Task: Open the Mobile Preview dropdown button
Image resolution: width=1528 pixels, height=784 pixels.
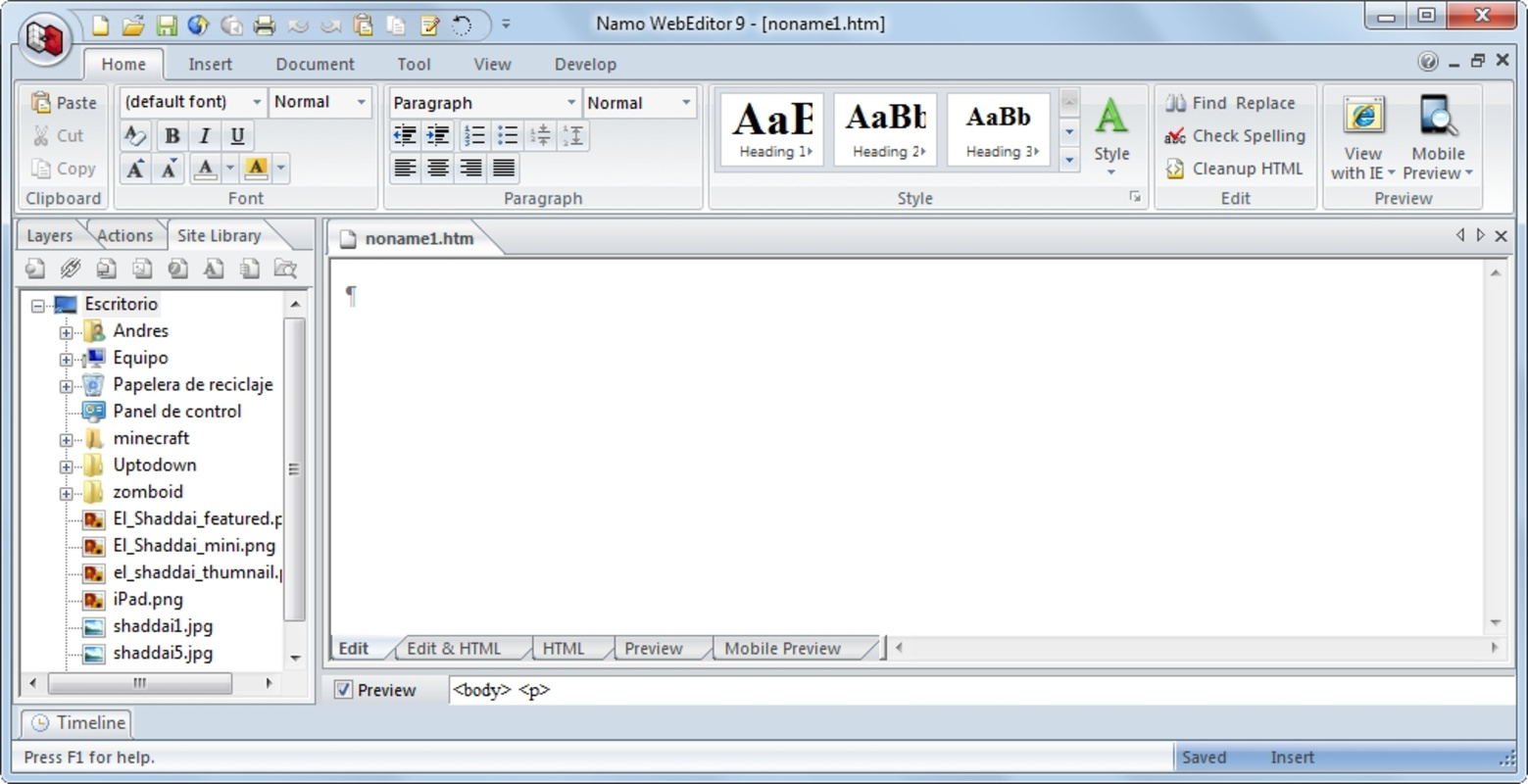Action: point(1438,138)
